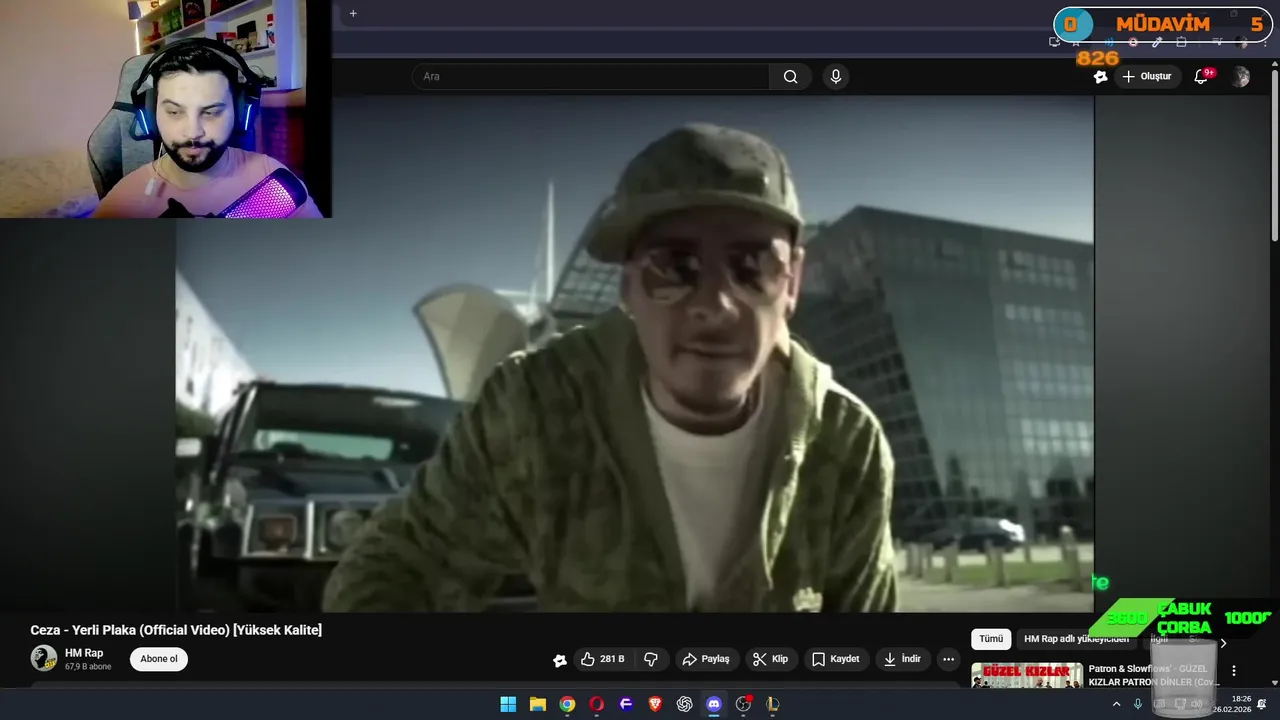Open the purple F app on taskbar

coord(626,704)
